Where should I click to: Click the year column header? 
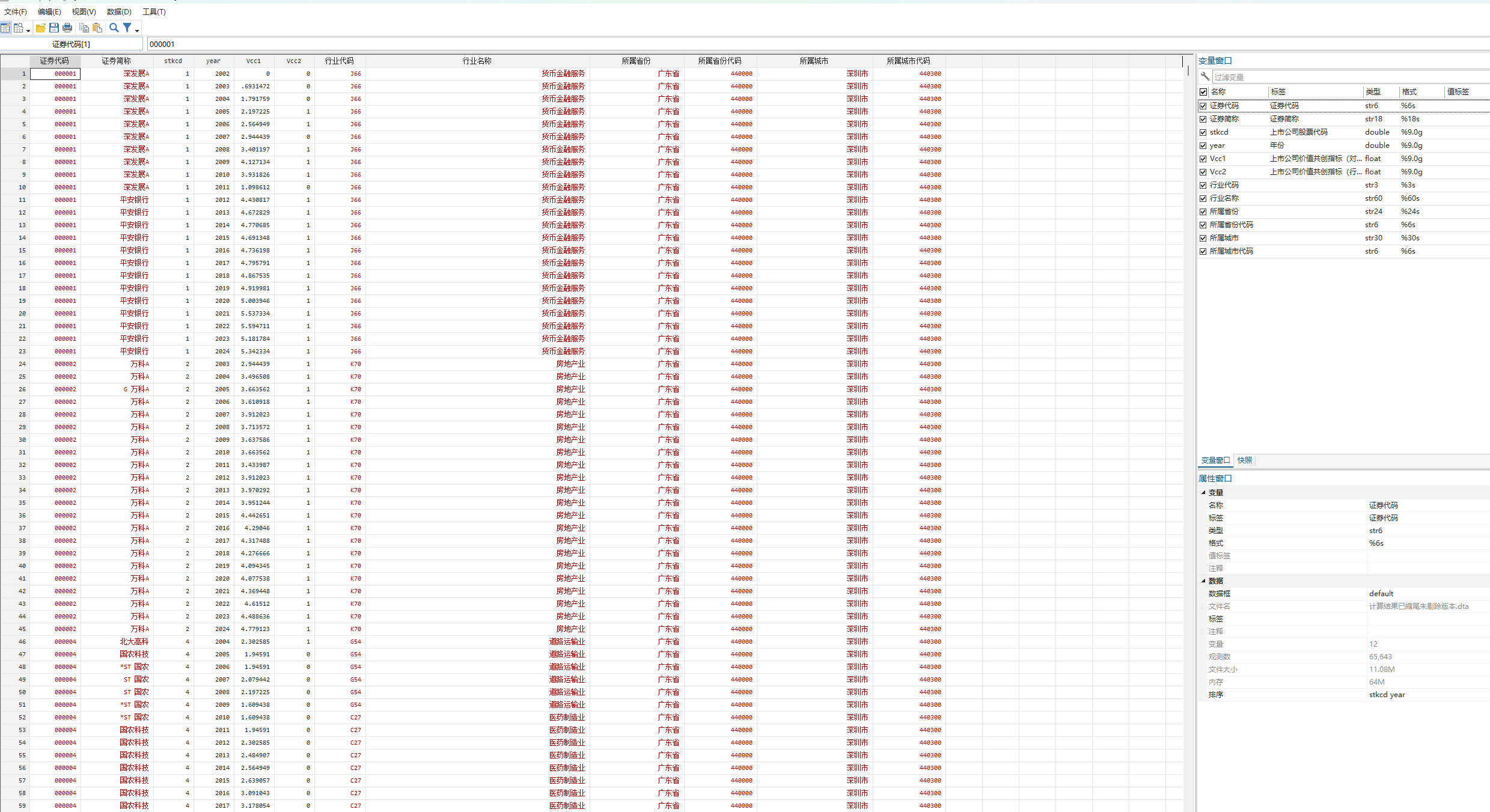(x=213, y=61)
